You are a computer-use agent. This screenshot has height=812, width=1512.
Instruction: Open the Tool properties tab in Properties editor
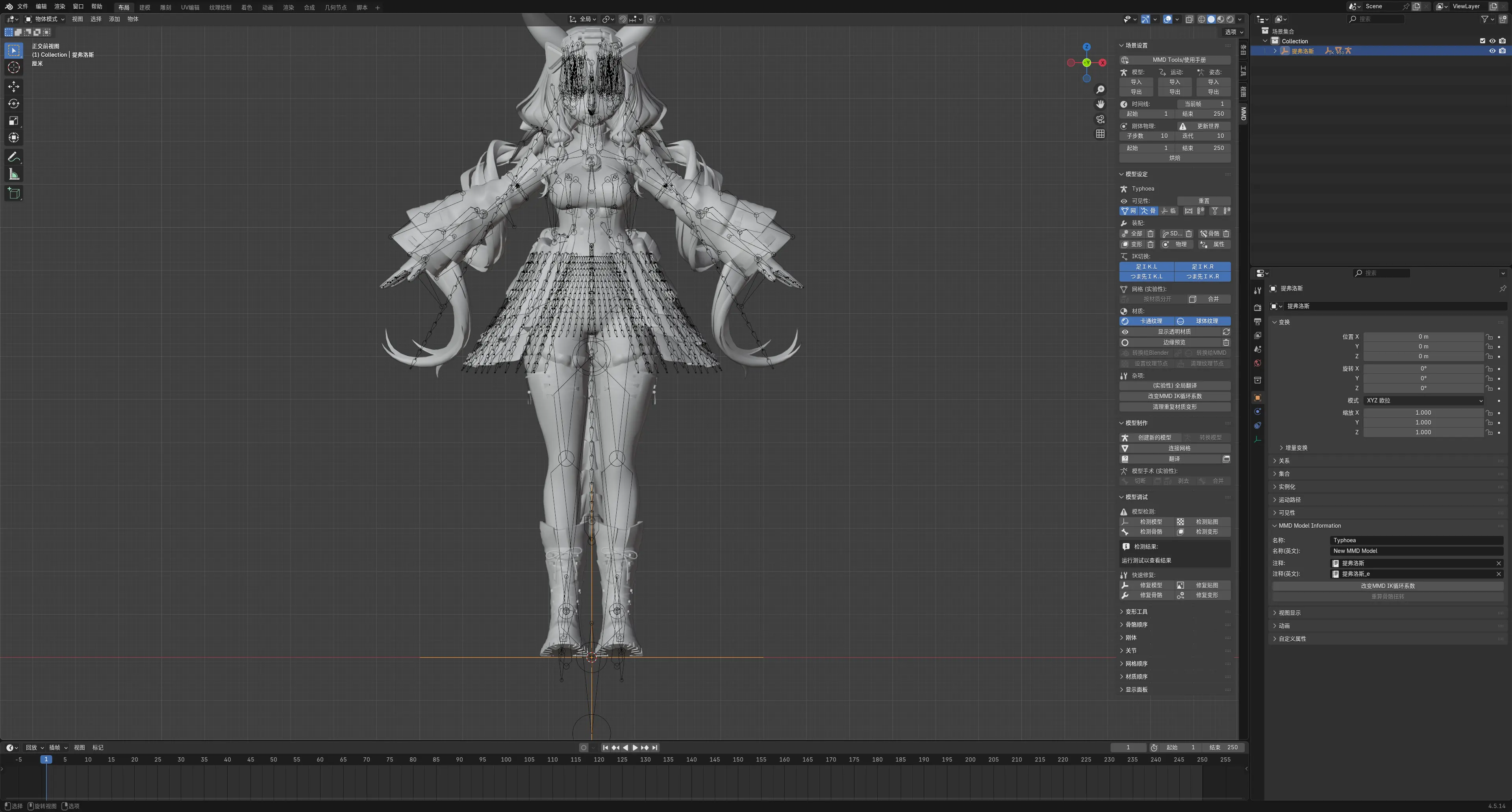click(x=1257, y=291)
